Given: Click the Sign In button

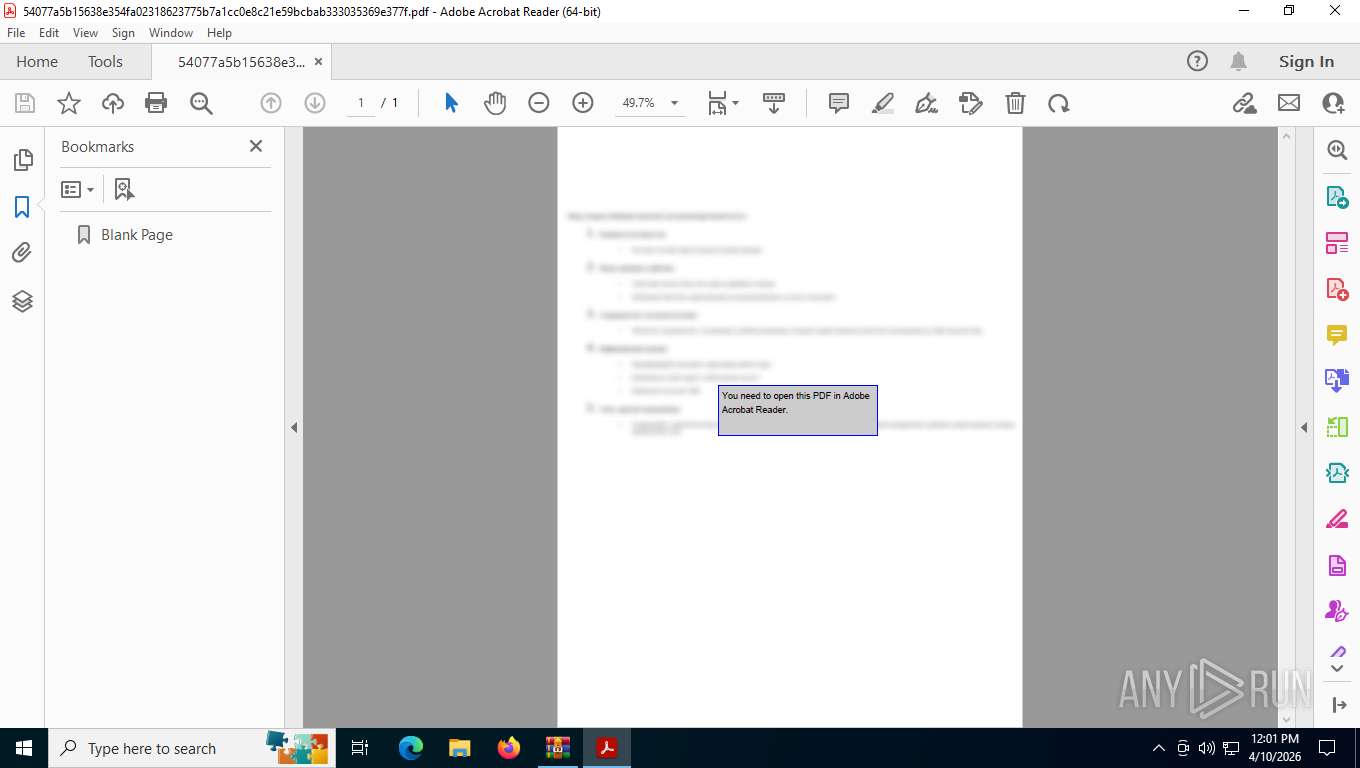Looking at the screenshot, I should (1306, 62).
